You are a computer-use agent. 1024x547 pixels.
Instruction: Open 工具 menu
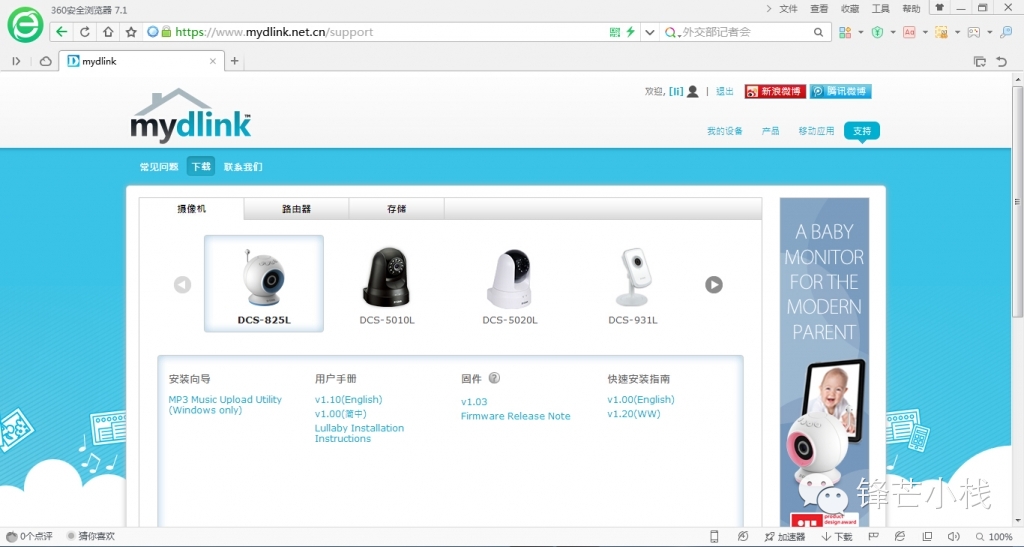click(x=881, y=8)
